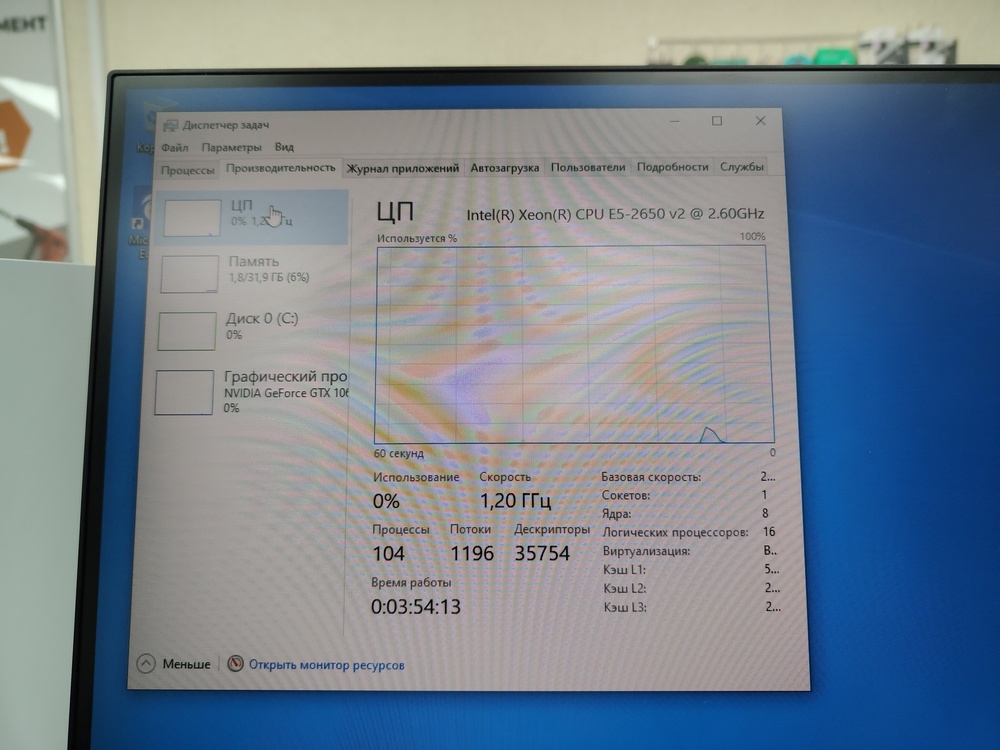The width and height of the screenshot is (1000, 750).
Task: Switch to the Журнал приложений tab
Action: 402,168
